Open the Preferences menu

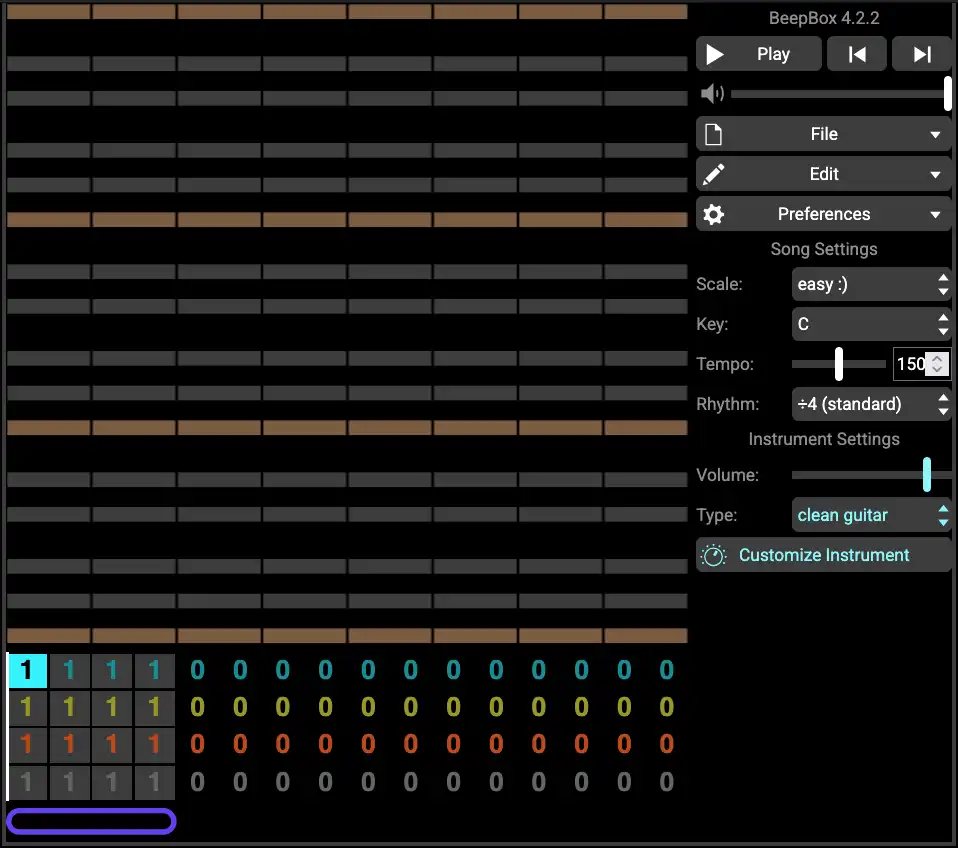point(823,214)
